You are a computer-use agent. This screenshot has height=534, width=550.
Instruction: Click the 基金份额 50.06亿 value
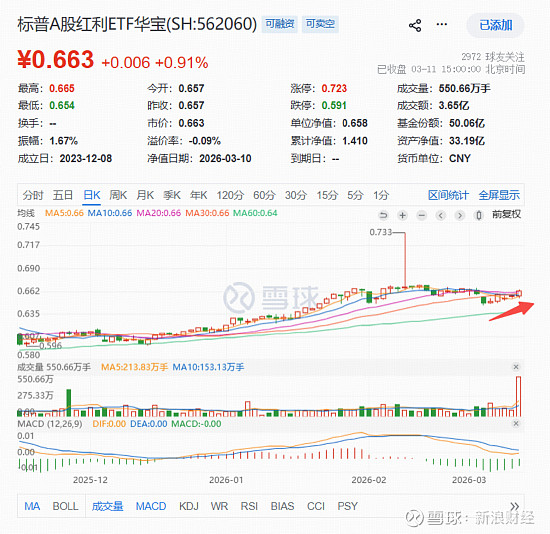pyautogui.click(x=467, y=123)
